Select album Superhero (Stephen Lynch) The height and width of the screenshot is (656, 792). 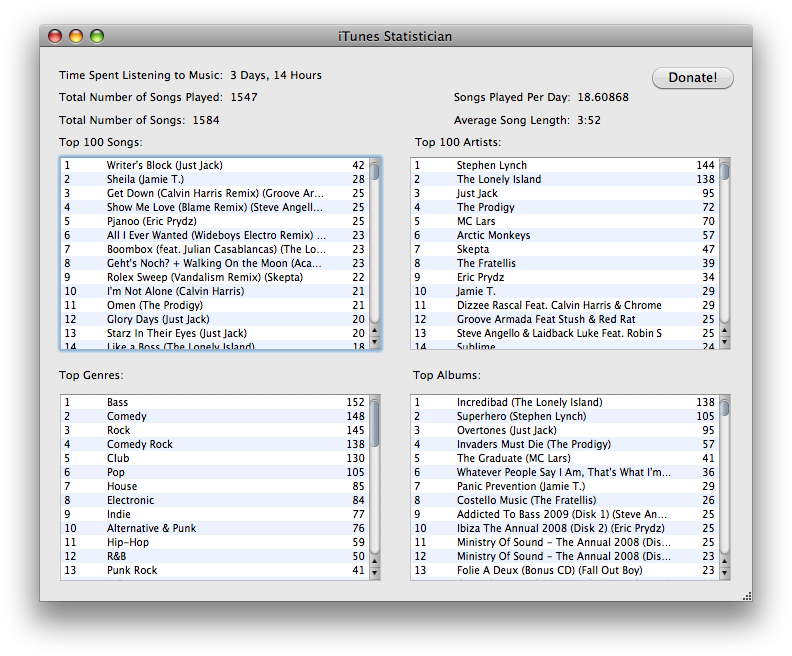point(565,417)
